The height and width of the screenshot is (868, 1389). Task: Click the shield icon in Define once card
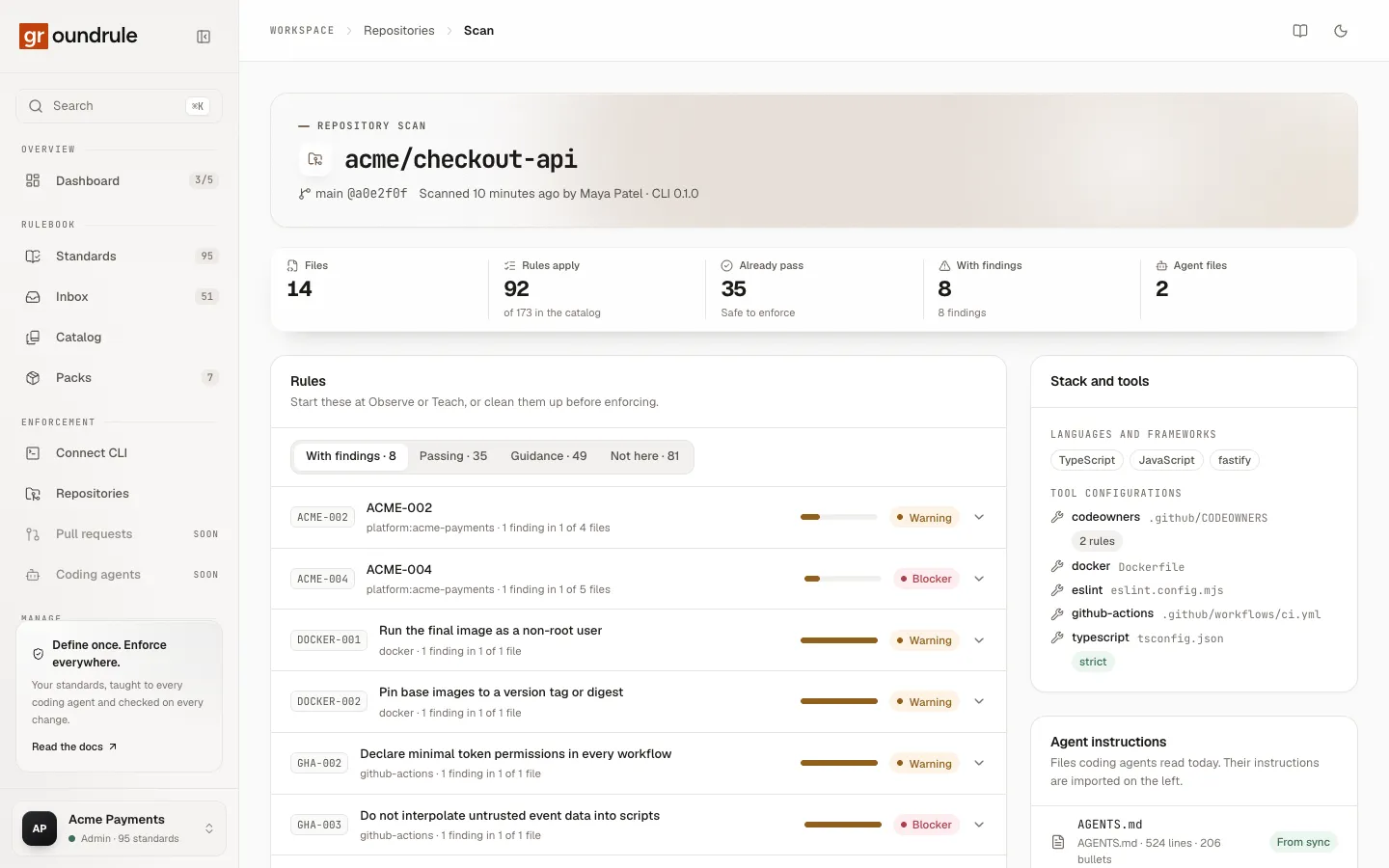pos(39,654)
